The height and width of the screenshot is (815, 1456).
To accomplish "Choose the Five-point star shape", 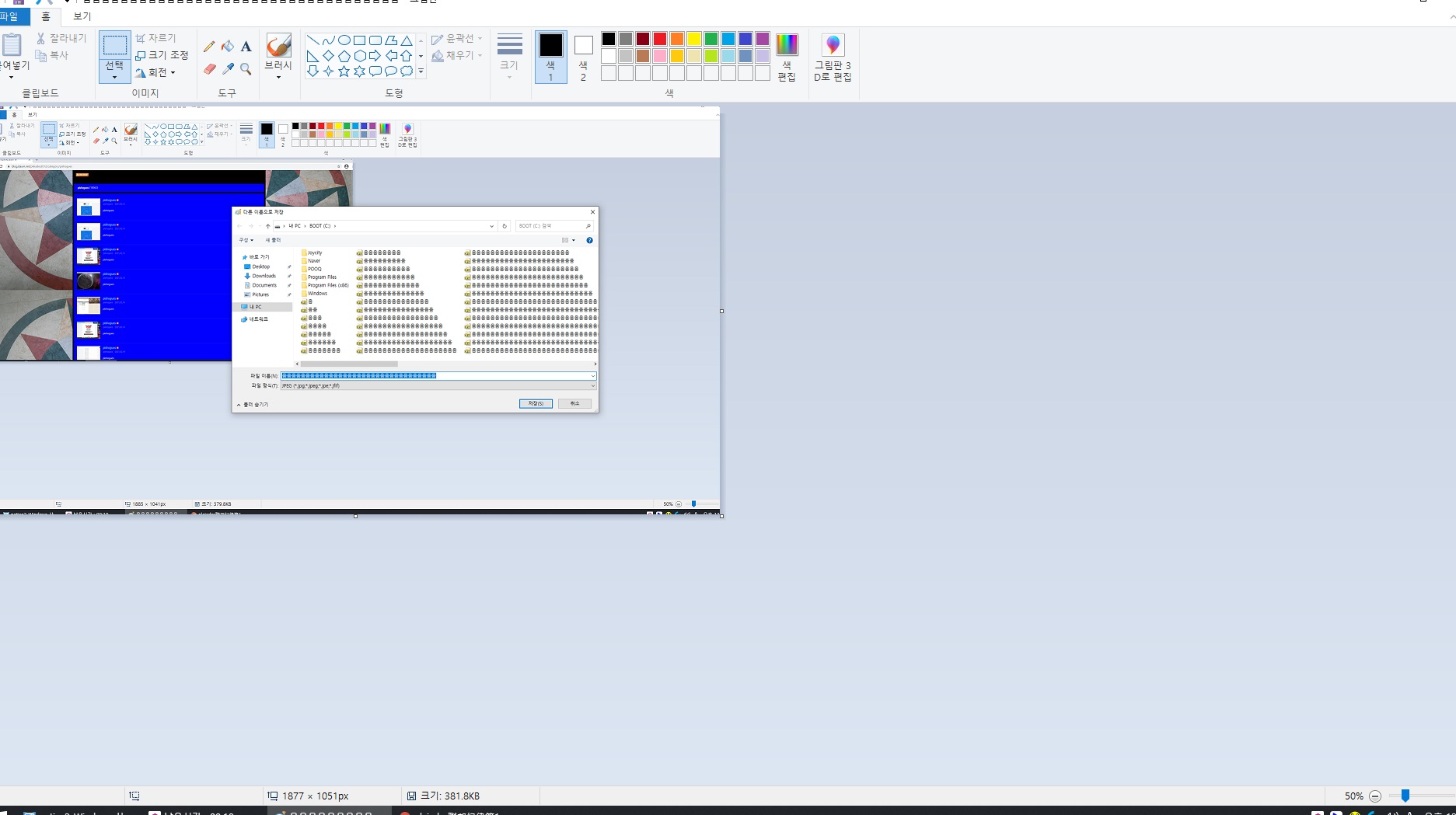I will (344, 71).
